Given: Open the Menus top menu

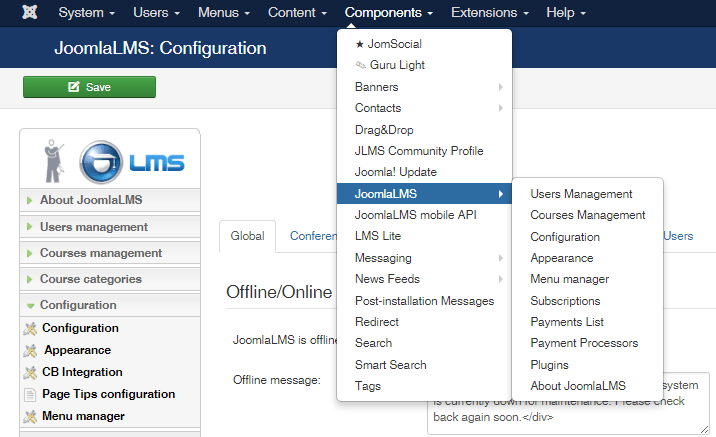Looking at the screenshot, I should pos(224,12).
